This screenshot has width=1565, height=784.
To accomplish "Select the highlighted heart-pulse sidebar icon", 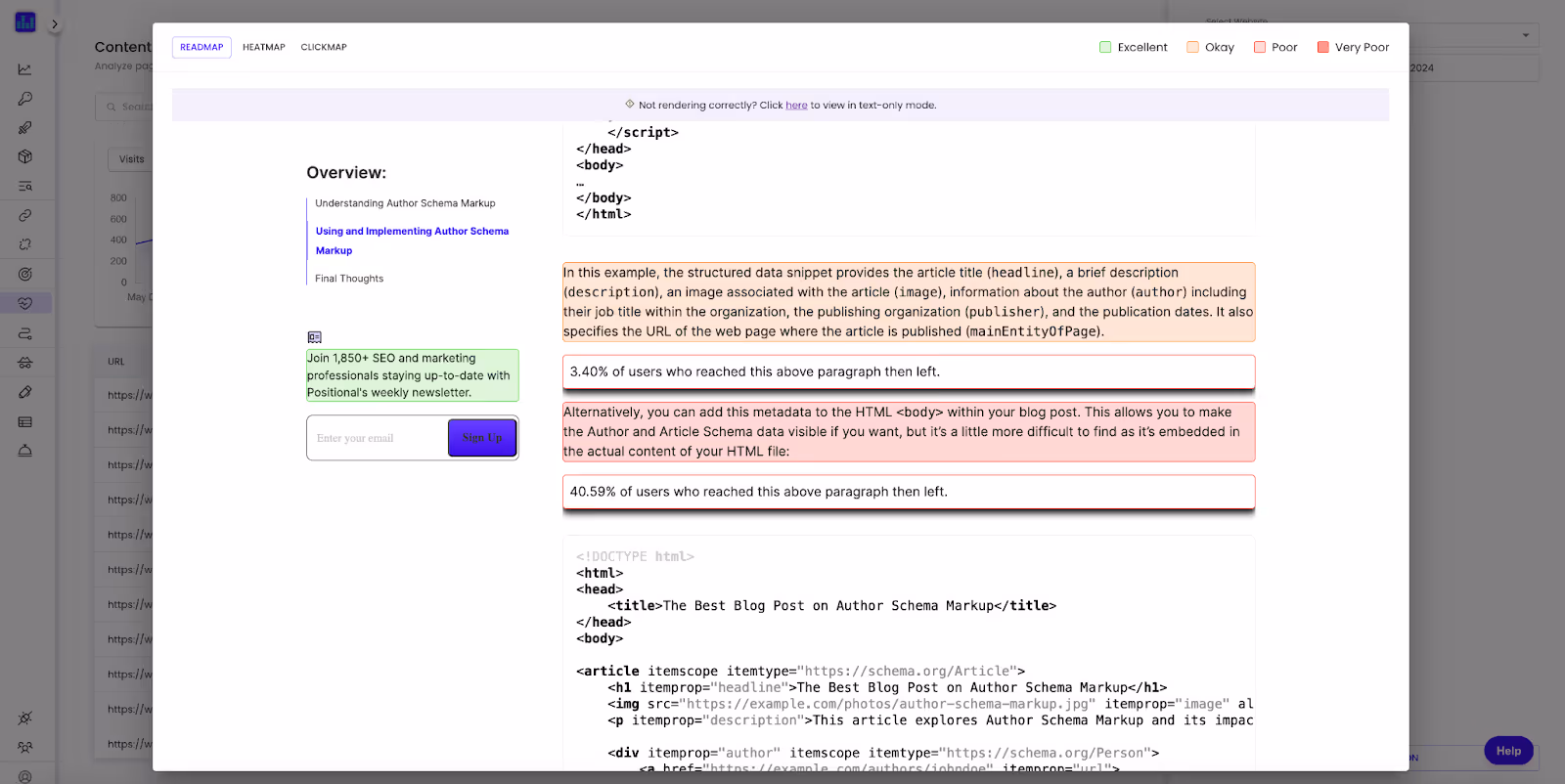I will click(x=25, y=304).
